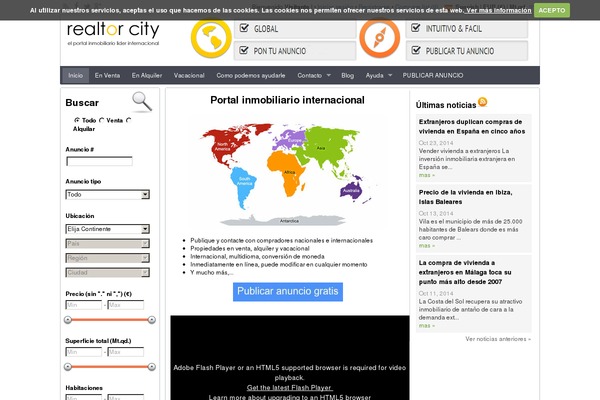Click the Anuncio # input field
600x400 pixels.
tap(99, 161)
